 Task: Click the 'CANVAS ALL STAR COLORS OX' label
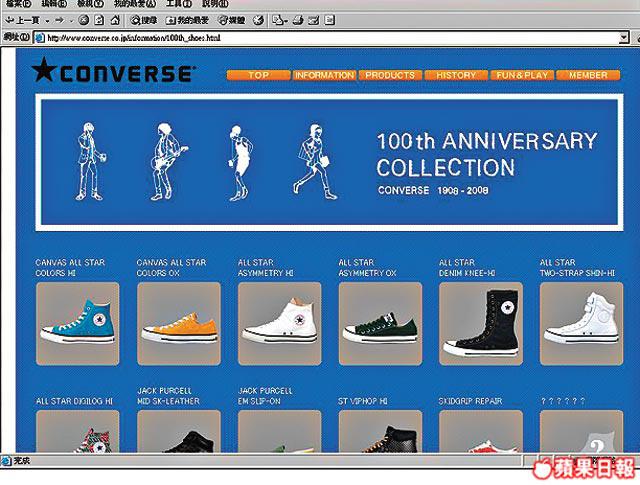(171, 267)
